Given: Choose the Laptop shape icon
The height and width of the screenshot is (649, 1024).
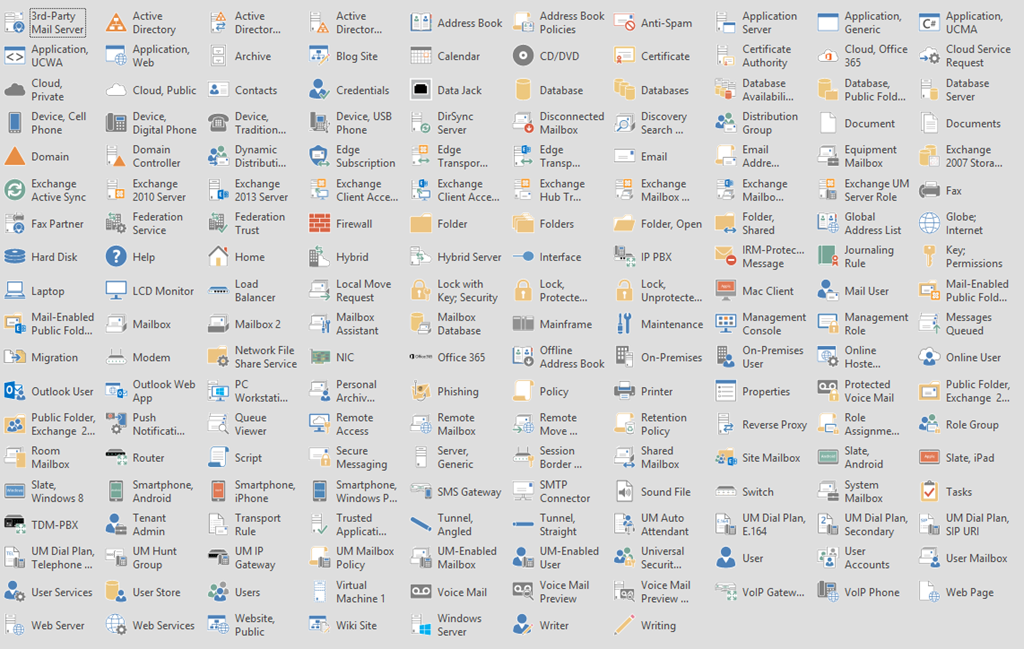Looking at the screenshot, I should (x=14, y=291).
